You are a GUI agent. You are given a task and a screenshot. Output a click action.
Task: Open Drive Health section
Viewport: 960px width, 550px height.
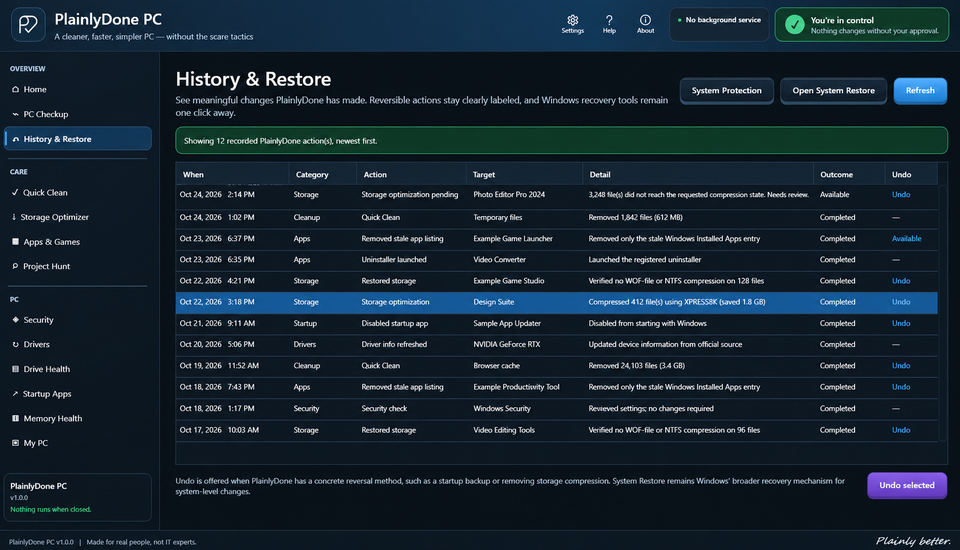(78, 369)
